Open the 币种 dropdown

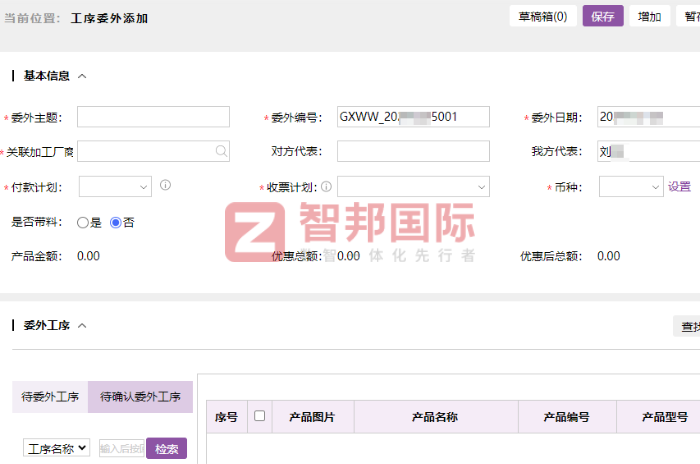click(x=630, y=186)
